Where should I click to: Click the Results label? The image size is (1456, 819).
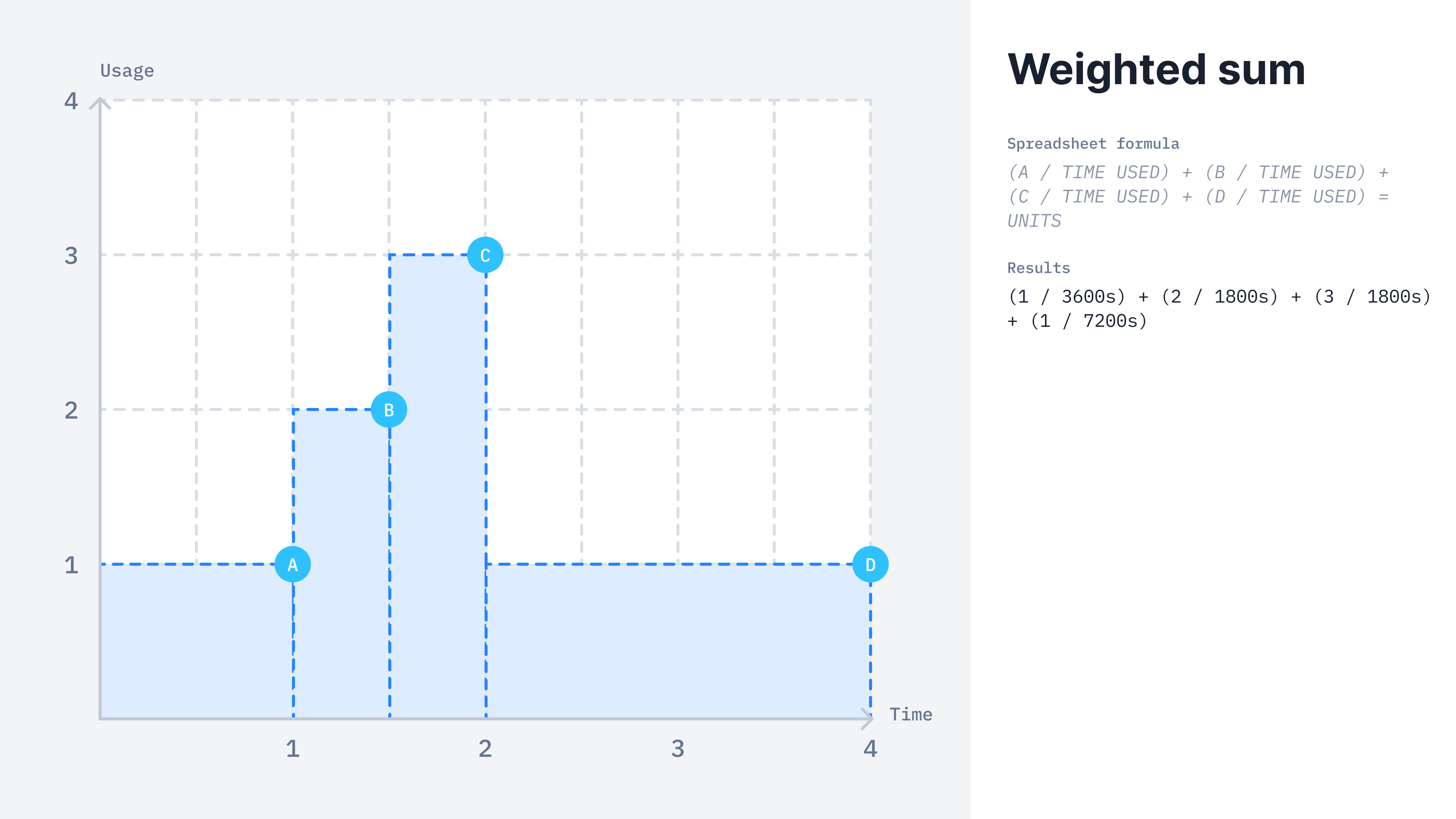(1039, 268)
